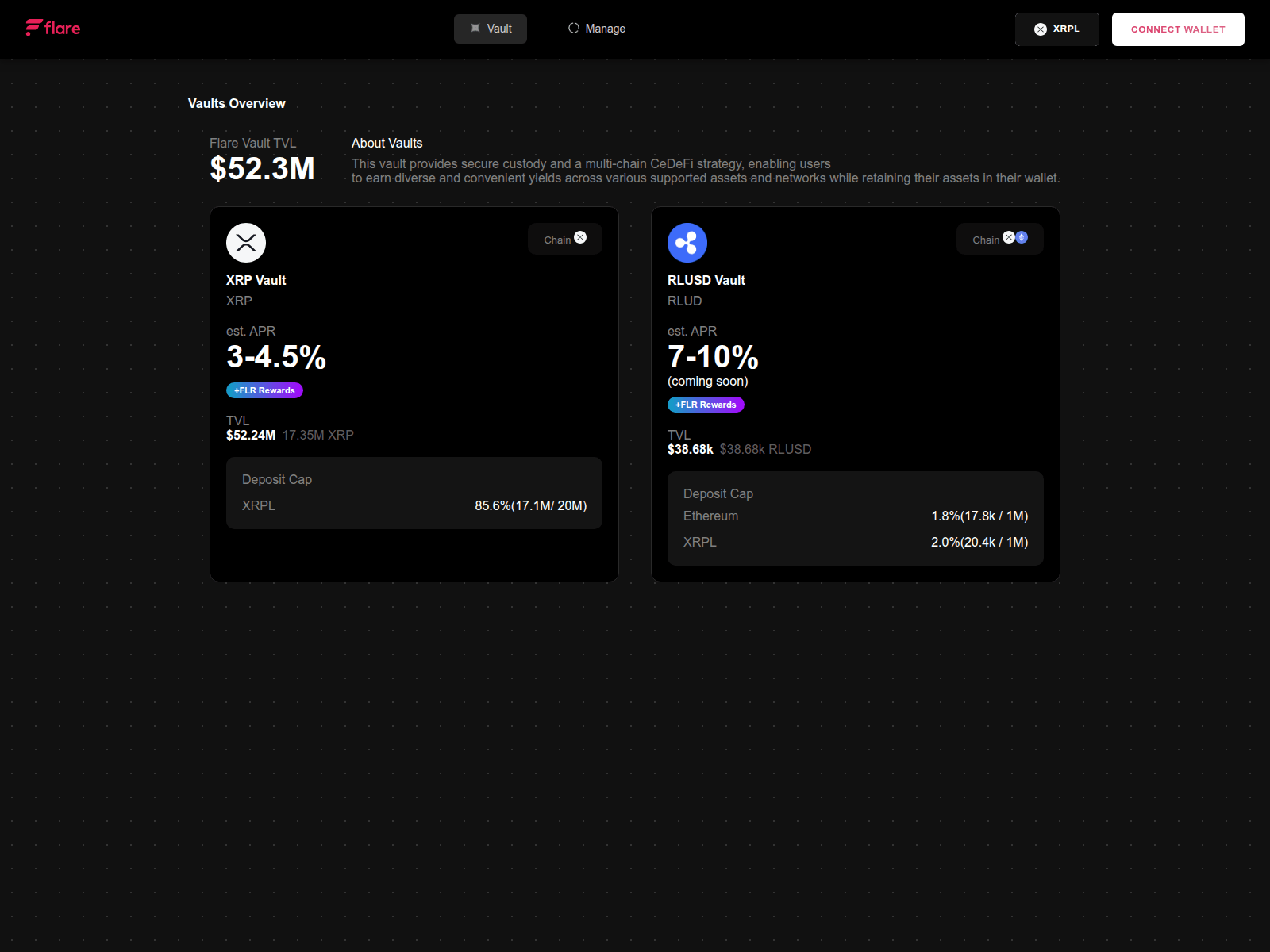The height and width of the screenshot is (952, 1270).
Task: Open the Chain selector on the RLUSD Vault card
Action: coord(999,238)
